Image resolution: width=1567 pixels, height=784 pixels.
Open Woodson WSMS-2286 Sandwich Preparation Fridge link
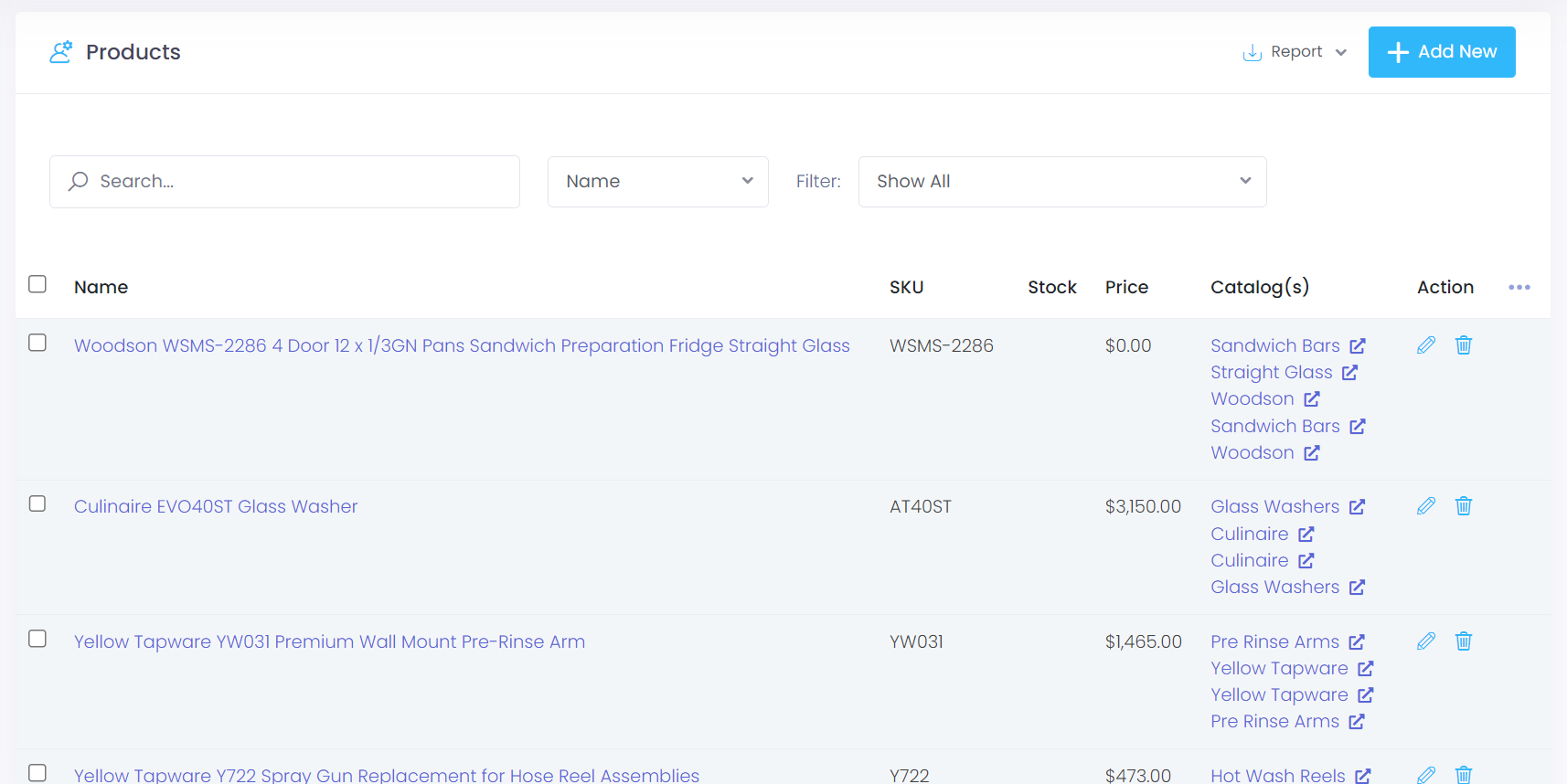(x=462, y=345)
